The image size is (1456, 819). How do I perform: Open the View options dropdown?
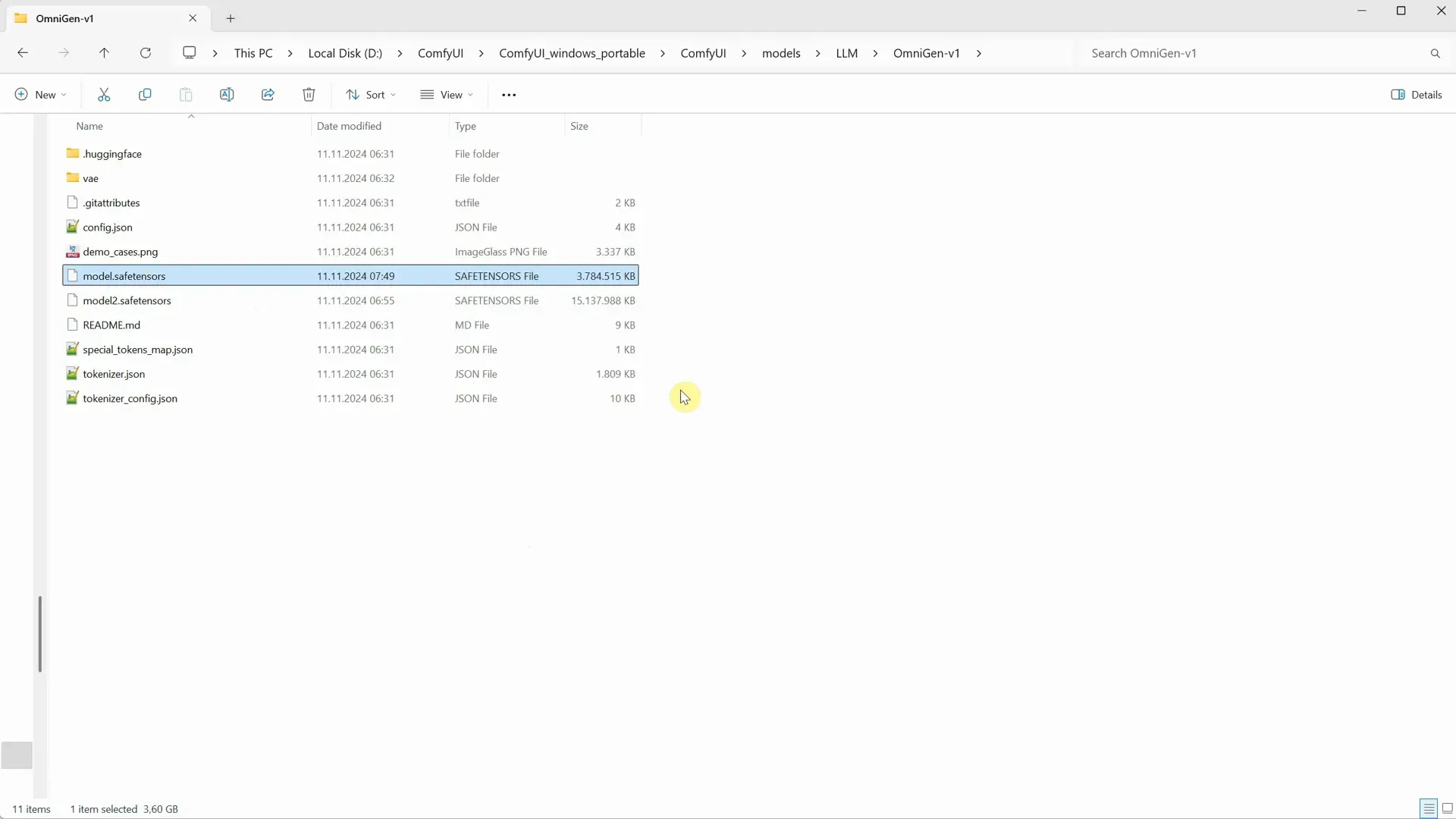tap(447, 94)
